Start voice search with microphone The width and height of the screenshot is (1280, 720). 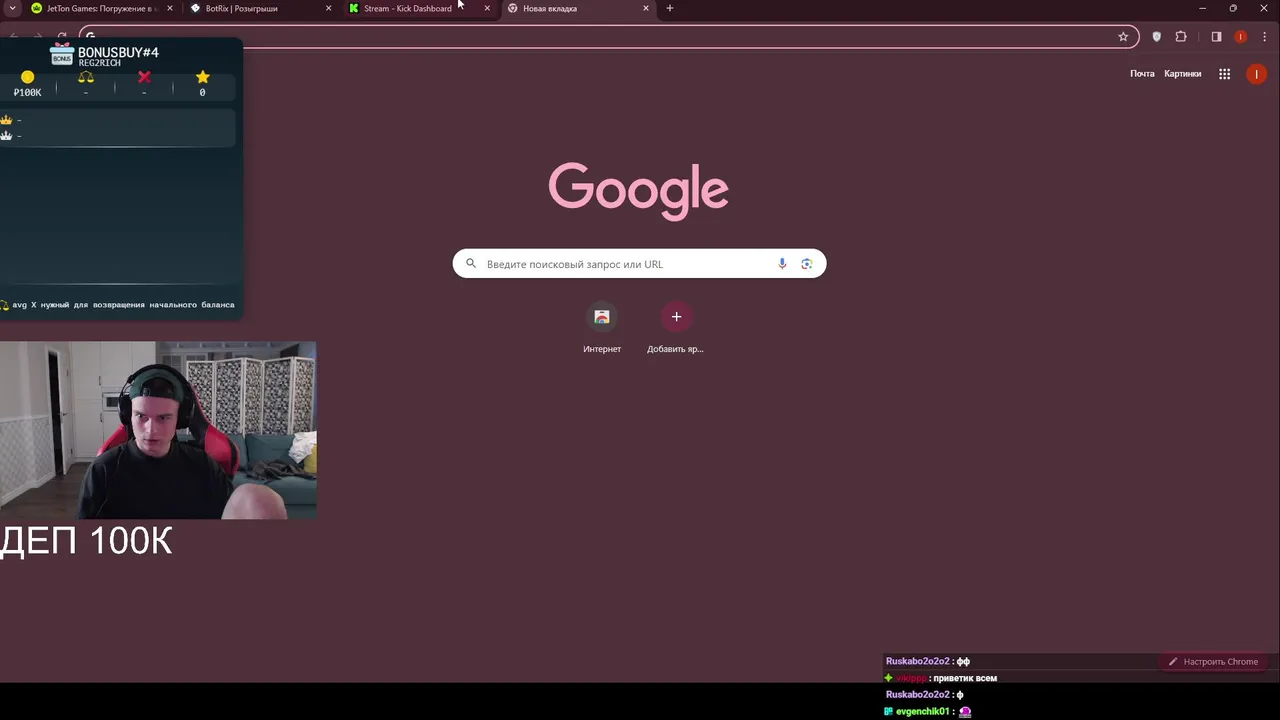pyautogui.click(x=782, y=264)
